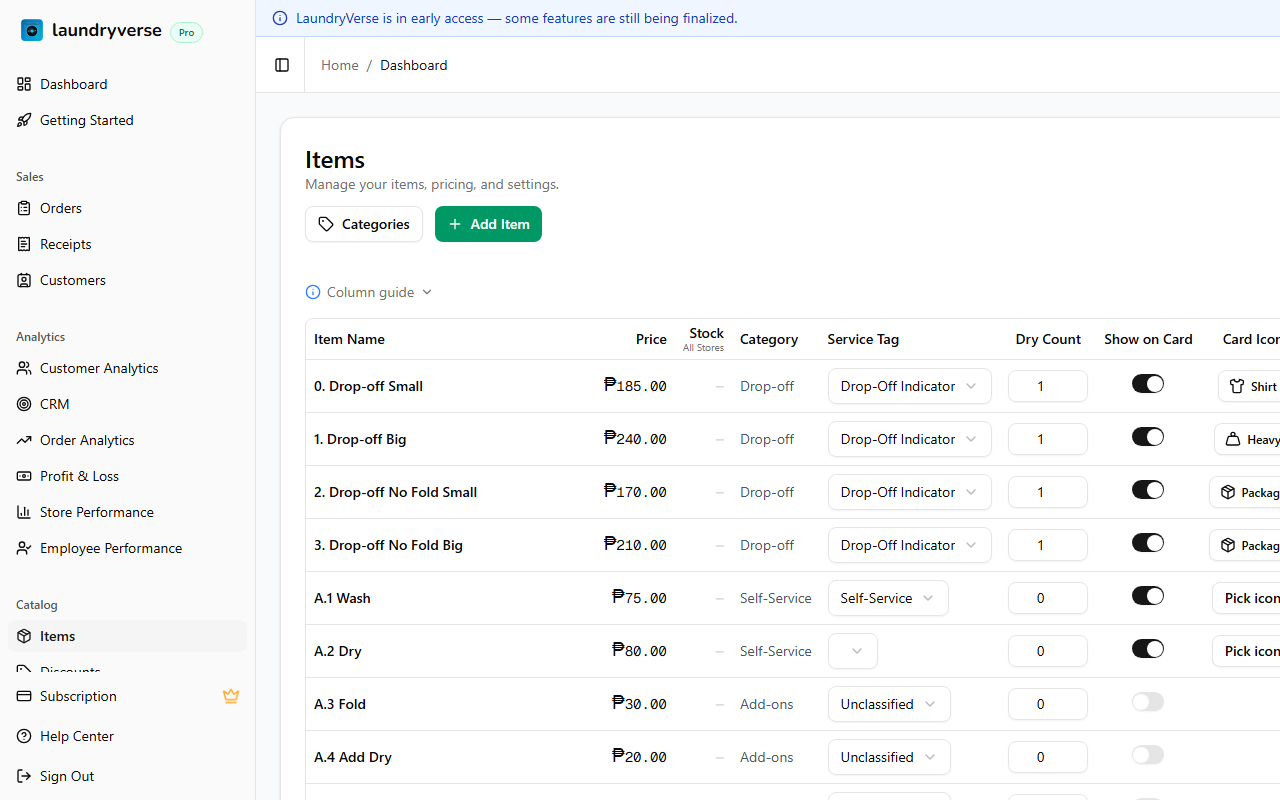Viewport: 1280px width, 800px height.
Task: Click the LaundryVerse logo icon
Action: (x=32, y=30)
